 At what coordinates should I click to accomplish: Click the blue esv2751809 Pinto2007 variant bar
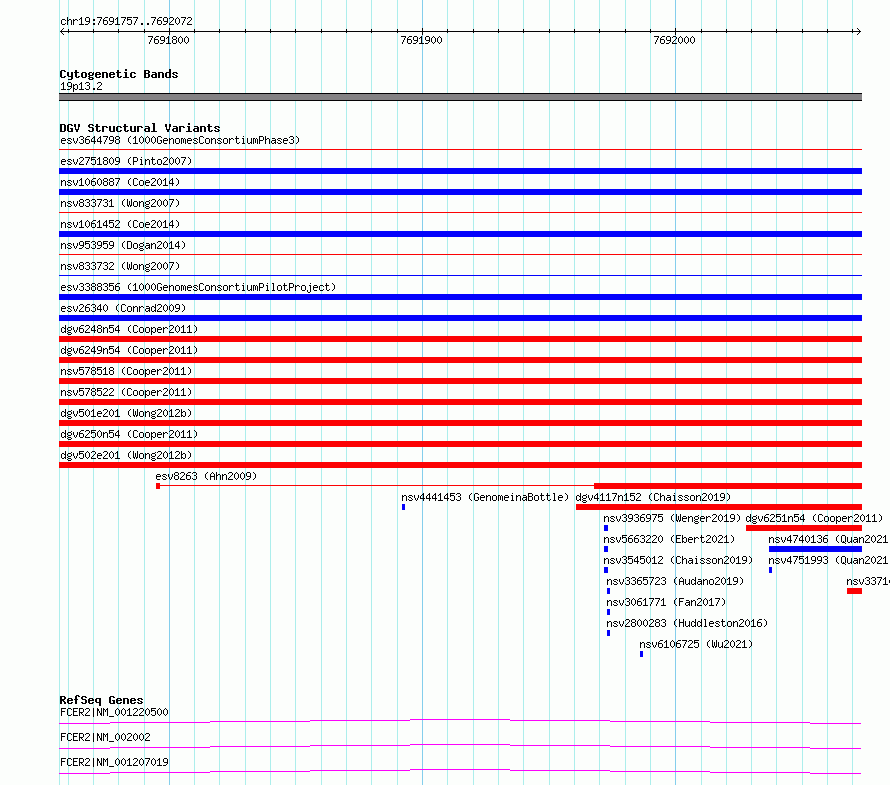pos(460,171)
